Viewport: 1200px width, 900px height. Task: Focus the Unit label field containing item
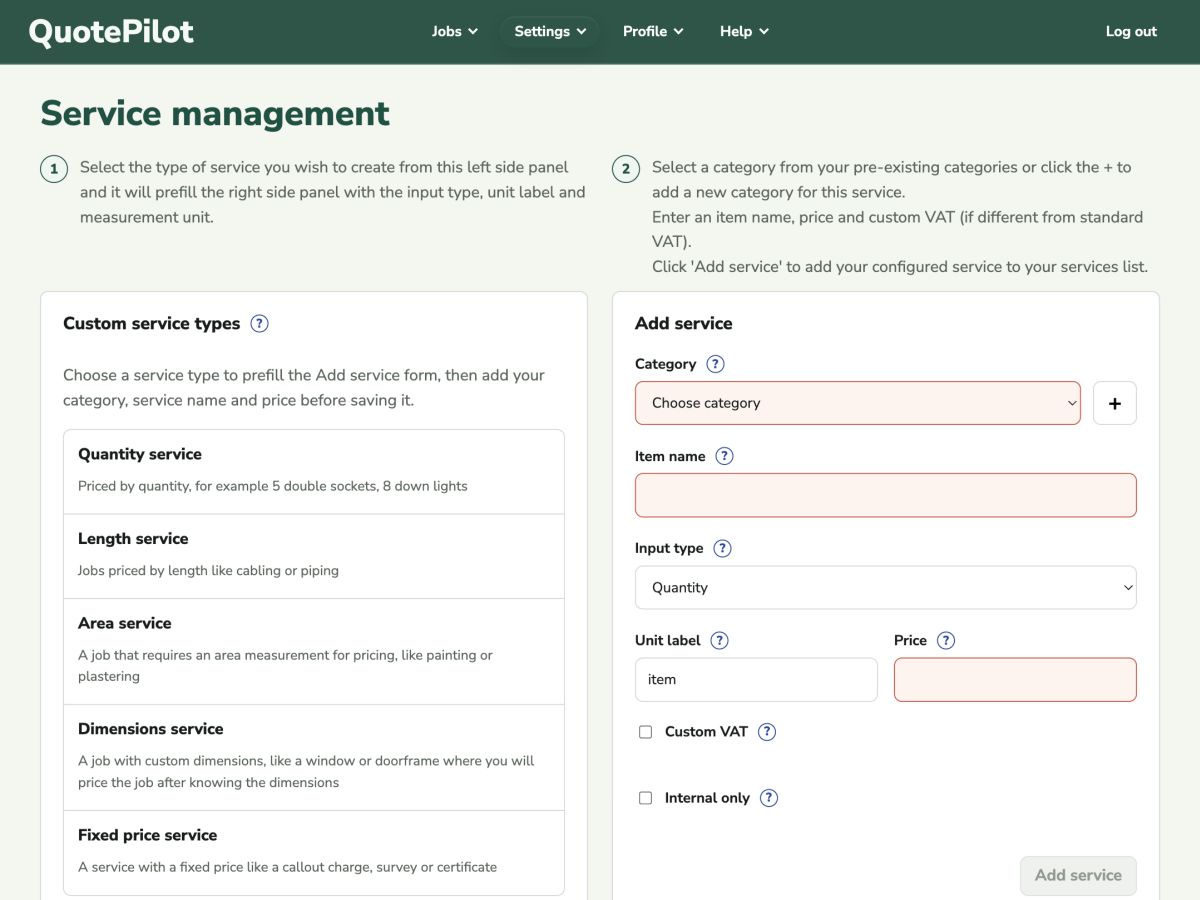click(x=756, y=679)
